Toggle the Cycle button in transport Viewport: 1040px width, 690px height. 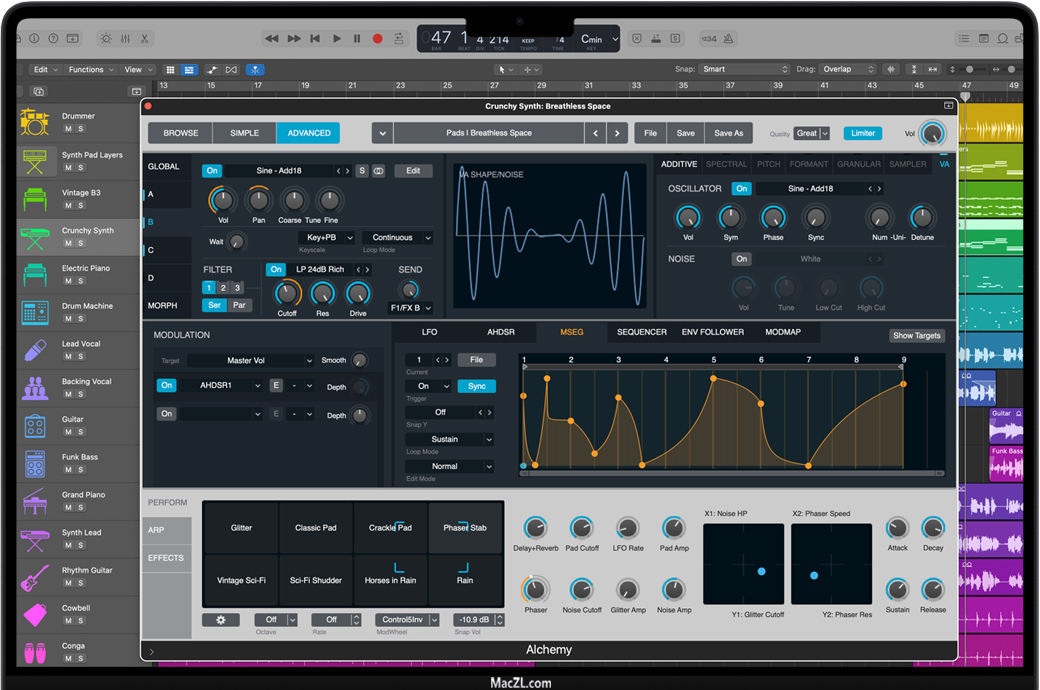pyautogui.click(x=399, y=39)
